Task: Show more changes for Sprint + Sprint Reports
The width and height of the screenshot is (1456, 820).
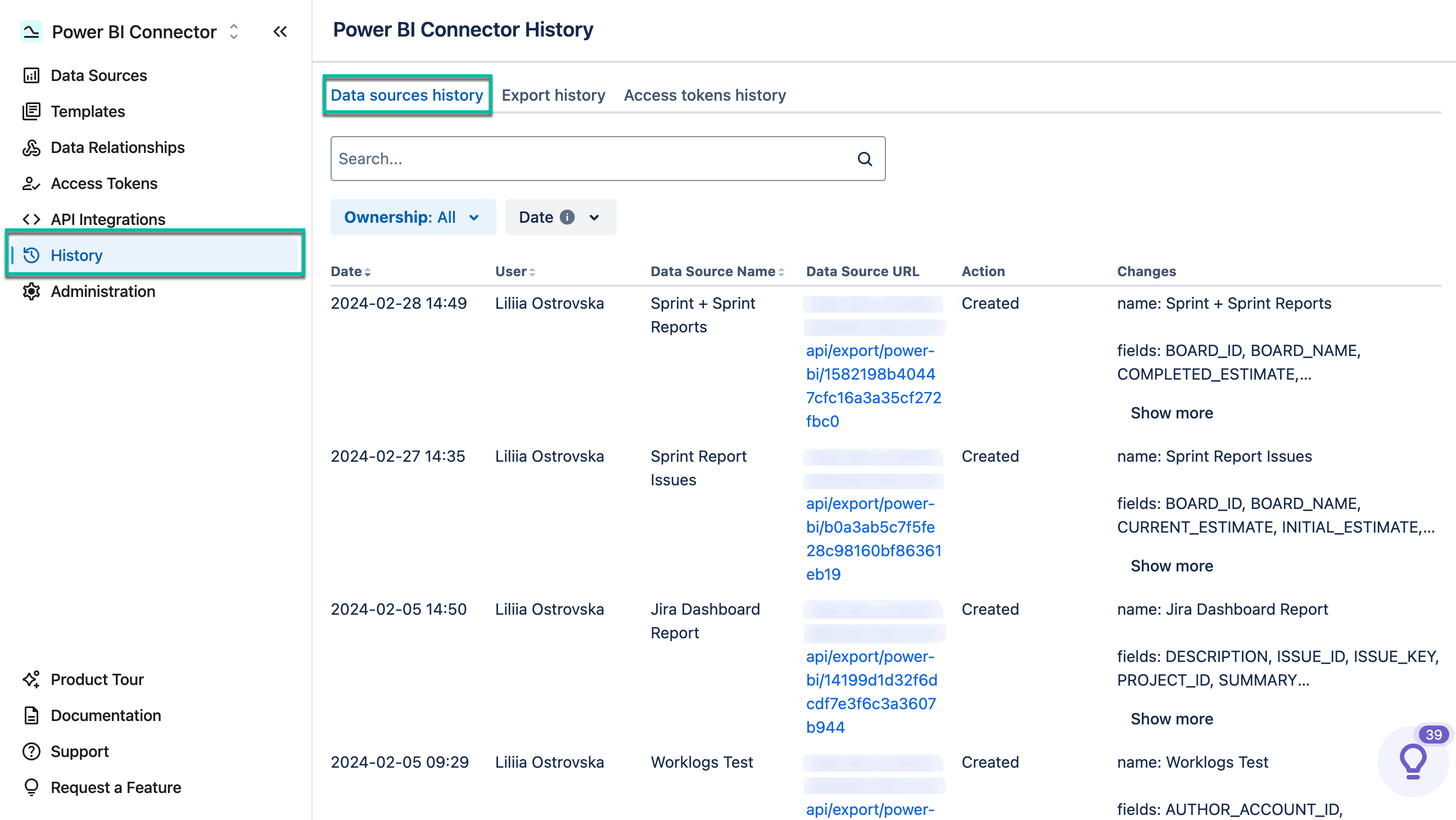Action: point(1171,413)
